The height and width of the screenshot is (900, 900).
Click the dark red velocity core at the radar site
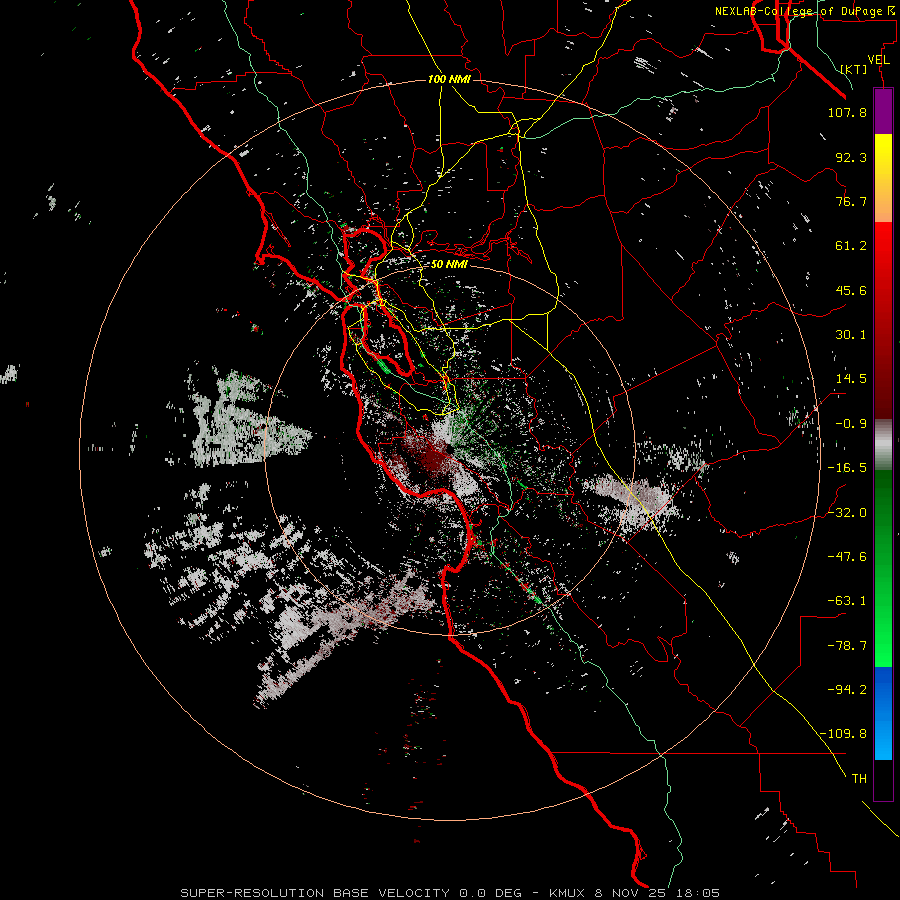click(x=428, y=456)
